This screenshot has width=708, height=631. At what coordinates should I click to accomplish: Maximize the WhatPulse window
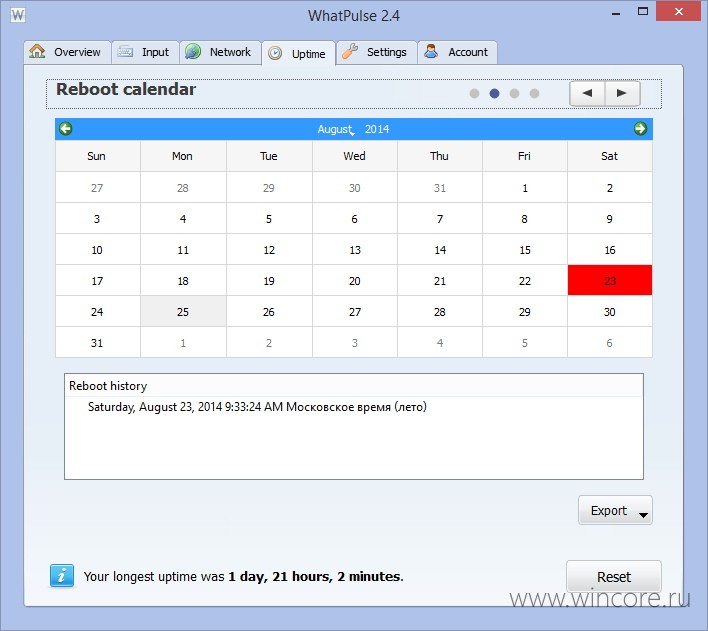[643, 12]
